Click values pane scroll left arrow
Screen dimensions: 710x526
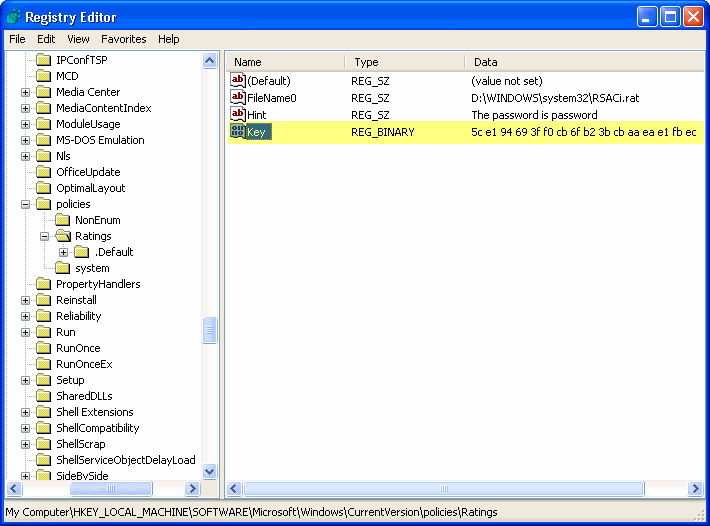pyautogui.click(x=234, y=488)
